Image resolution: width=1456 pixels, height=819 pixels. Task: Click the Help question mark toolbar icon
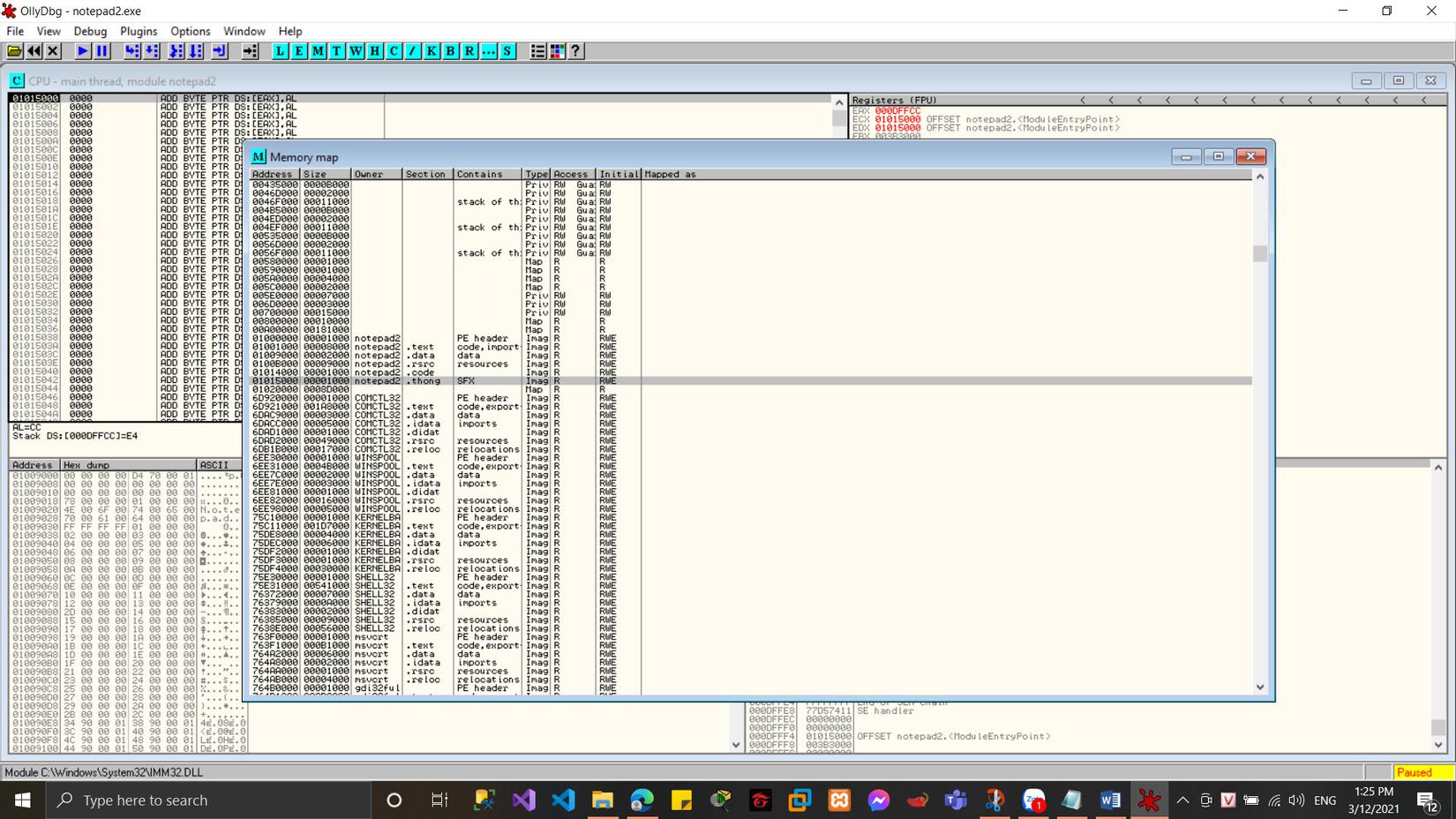[x=575, y=51]
